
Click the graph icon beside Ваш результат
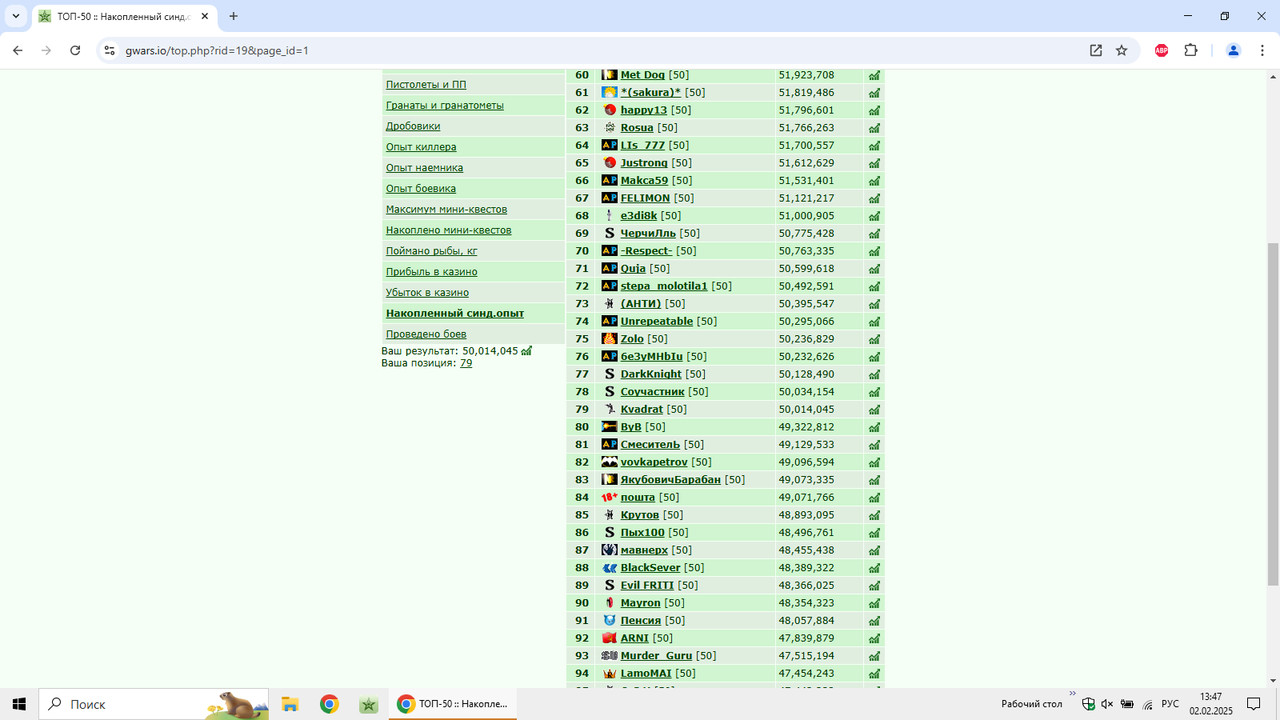[x=527, y=351]
